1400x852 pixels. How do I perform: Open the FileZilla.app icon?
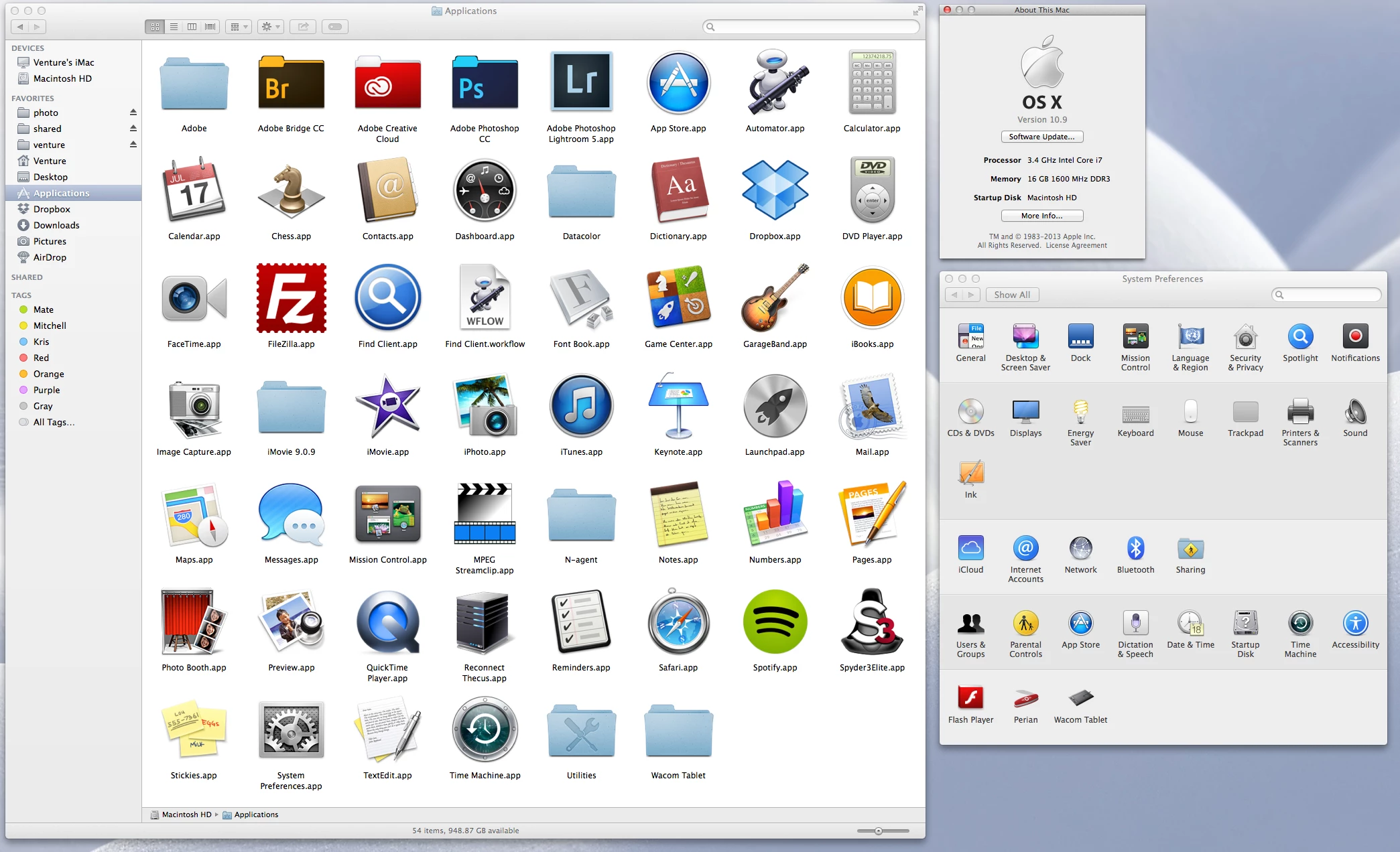click(291, 299)
